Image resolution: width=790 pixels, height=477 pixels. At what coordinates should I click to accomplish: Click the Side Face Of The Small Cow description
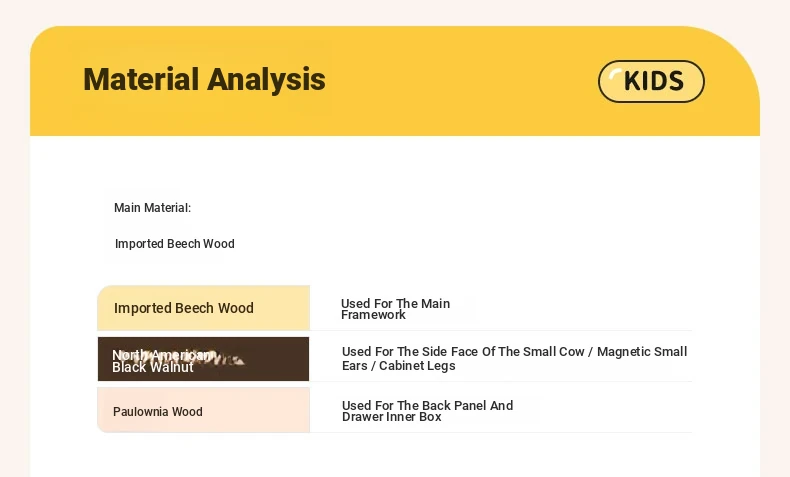coord(514,358)
